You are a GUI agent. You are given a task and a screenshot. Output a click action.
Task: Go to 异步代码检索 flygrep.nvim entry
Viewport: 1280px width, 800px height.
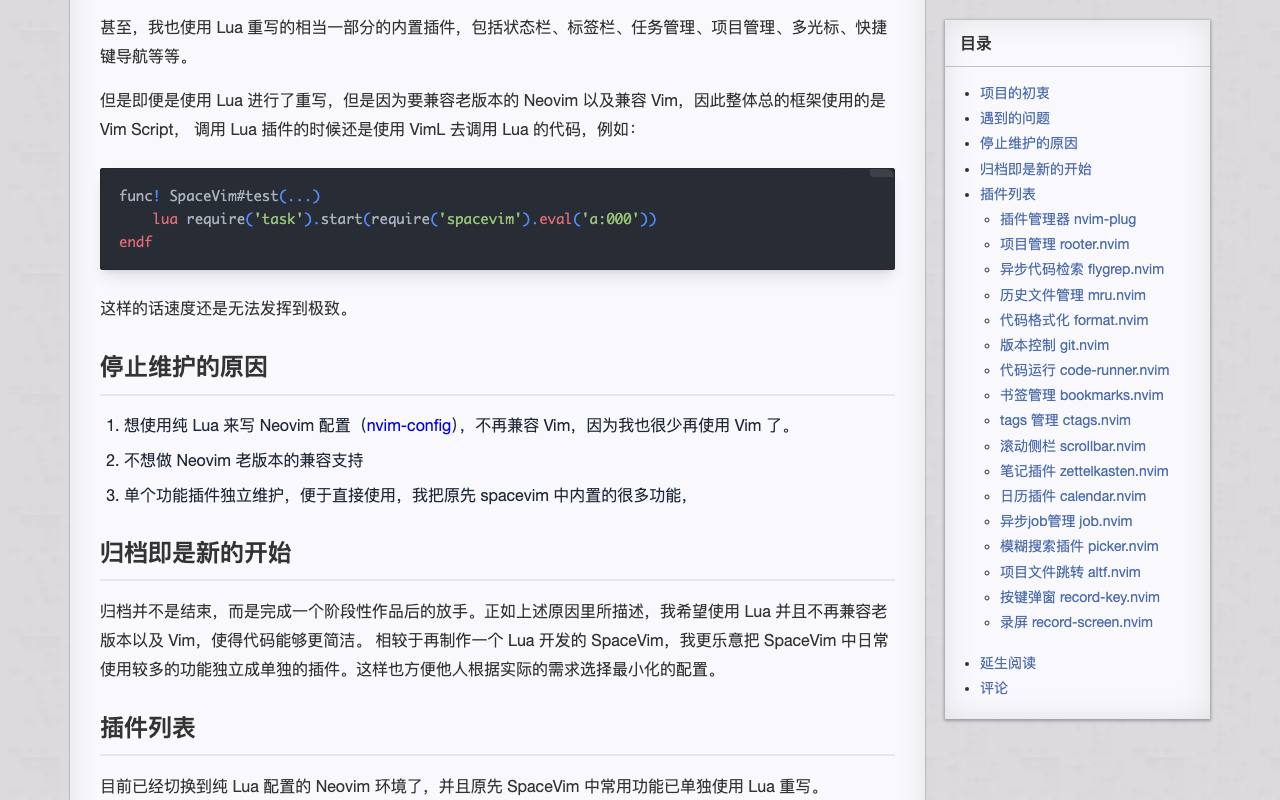[x=1082, y=269]
